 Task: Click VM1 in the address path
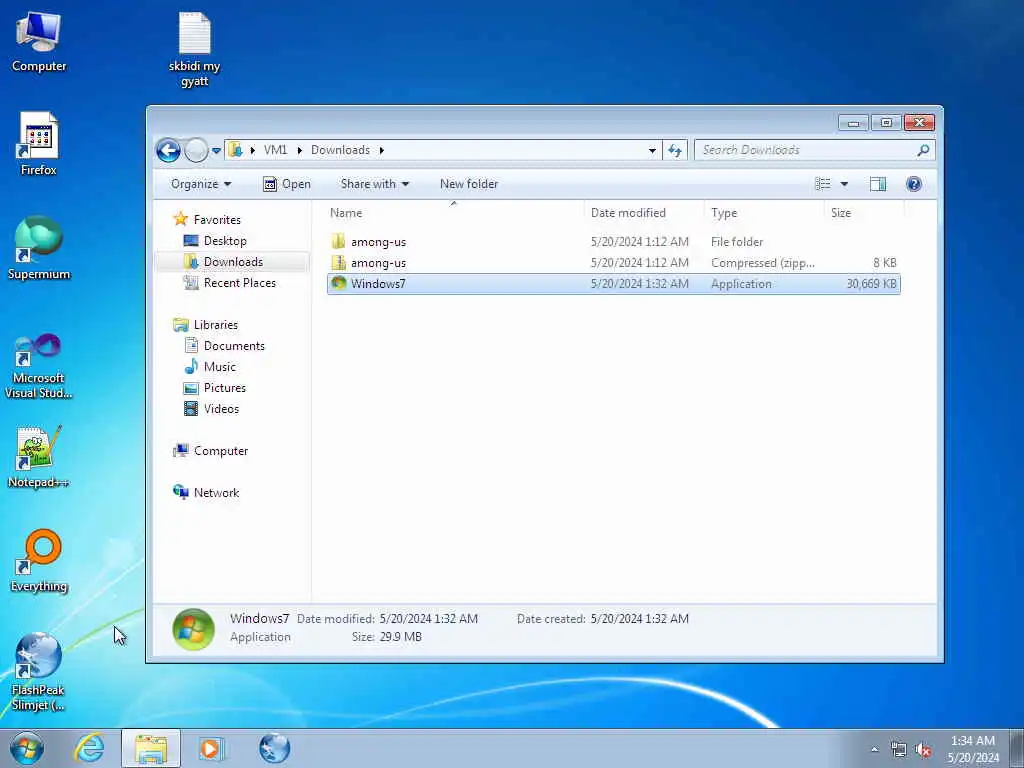pyautogui.click(x=275, y=150)
